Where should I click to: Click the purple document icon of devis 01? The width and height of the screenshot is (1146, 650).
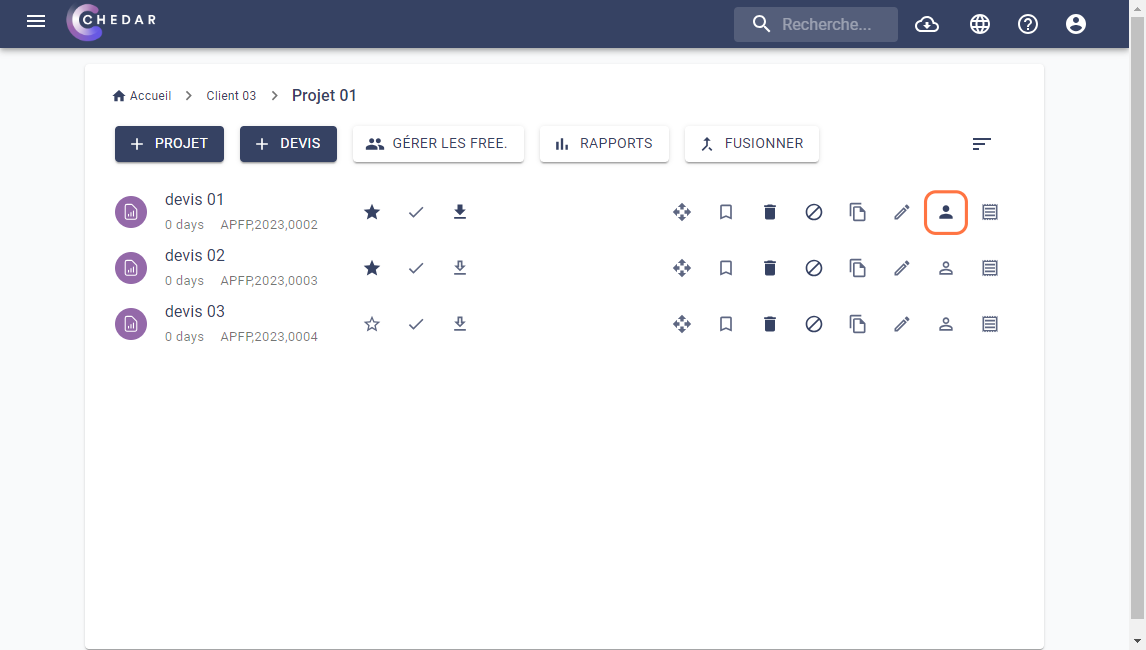(131, 212)
